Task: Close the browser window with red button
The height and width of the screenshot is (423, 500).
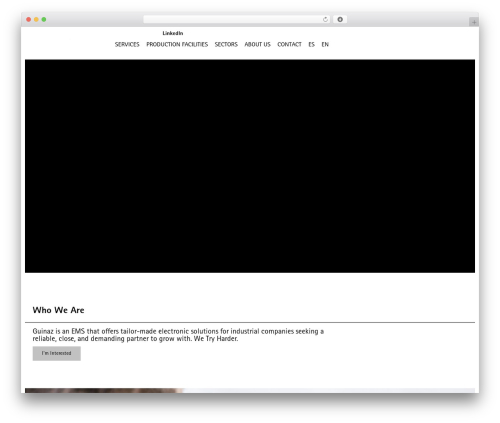Action: click(29, 20)
